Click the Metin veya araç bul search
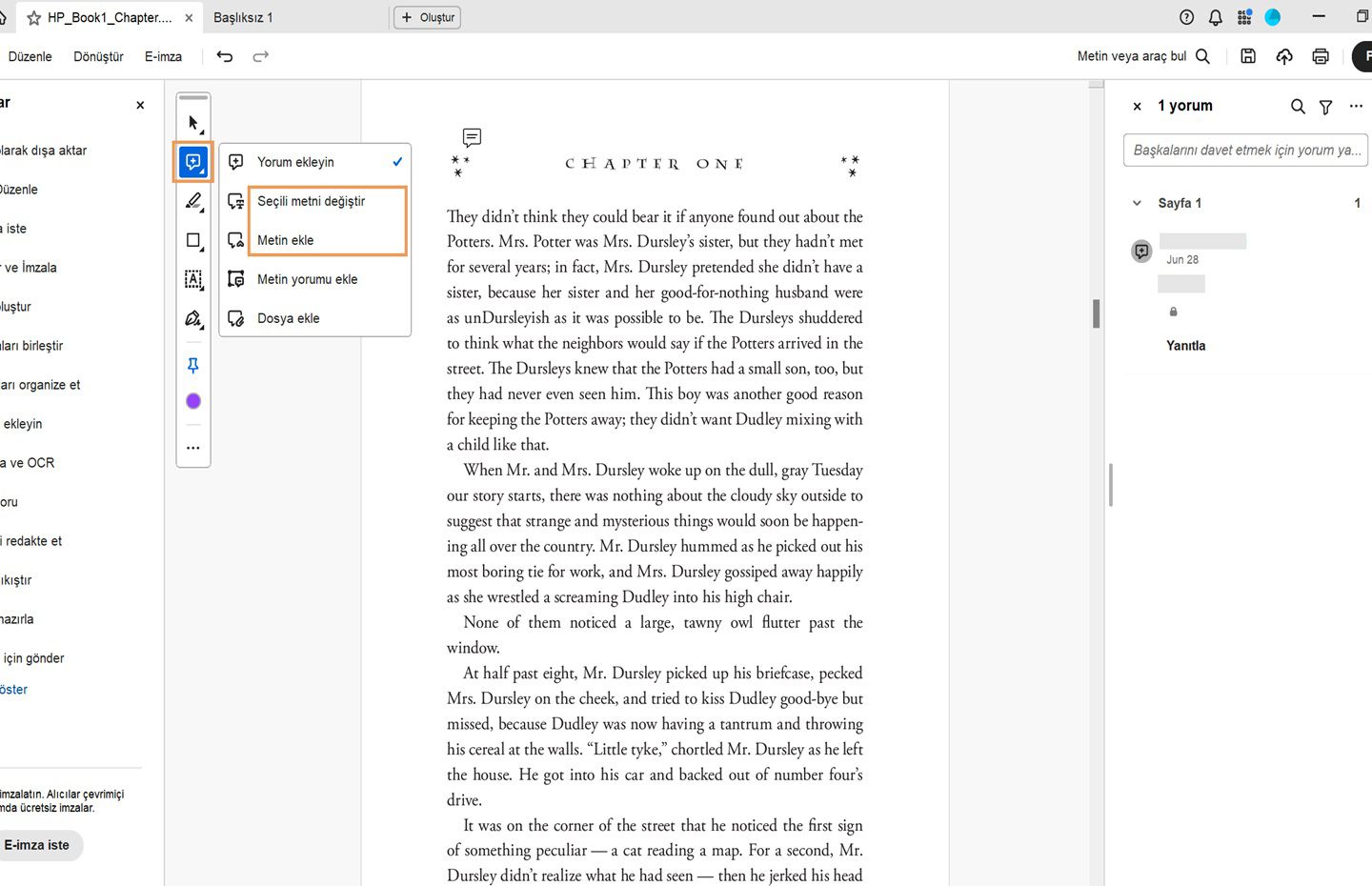1372x886 pixels. click(x=1132, y=56)
